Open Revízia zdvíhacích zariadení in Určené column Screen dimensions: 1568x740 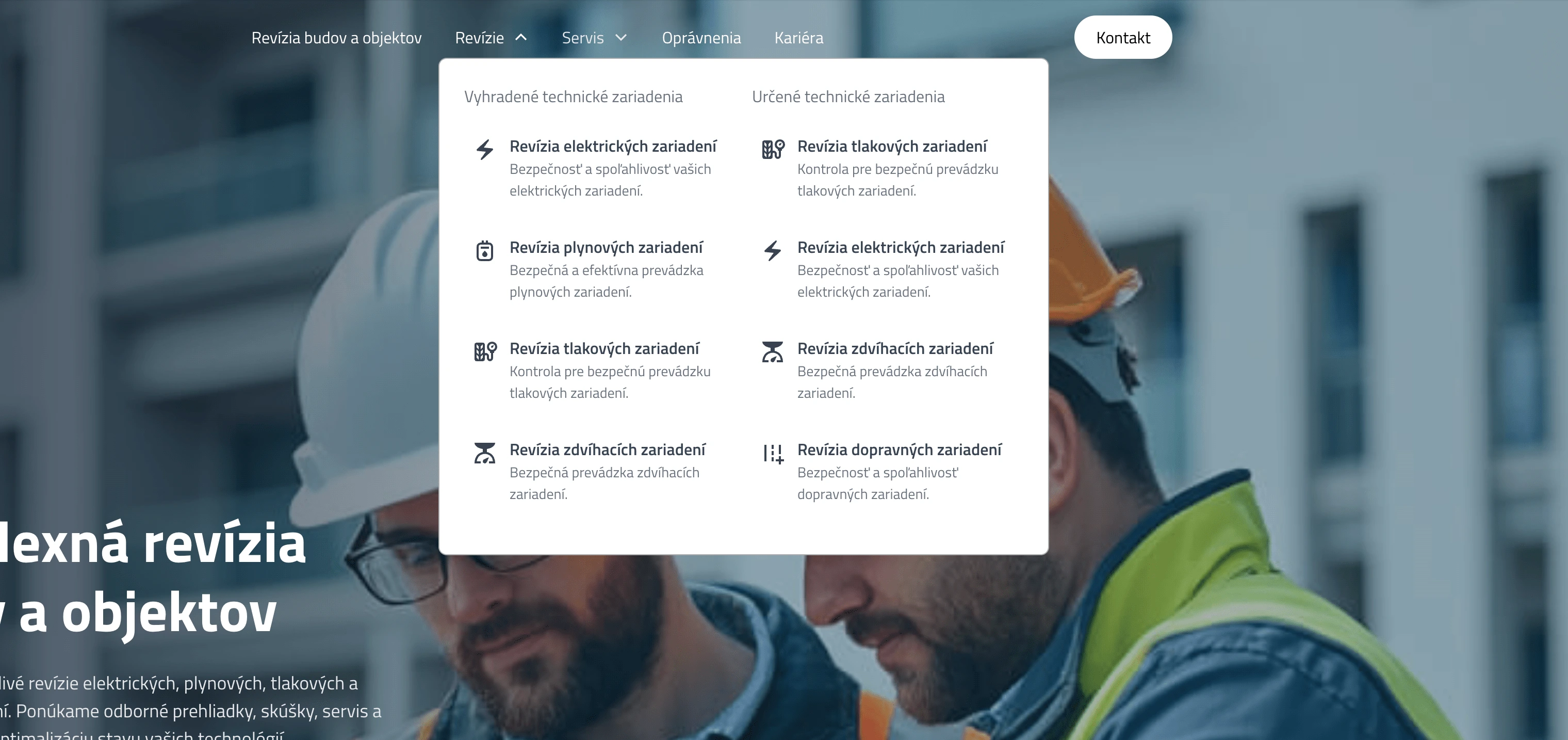[x=895, y=348]
